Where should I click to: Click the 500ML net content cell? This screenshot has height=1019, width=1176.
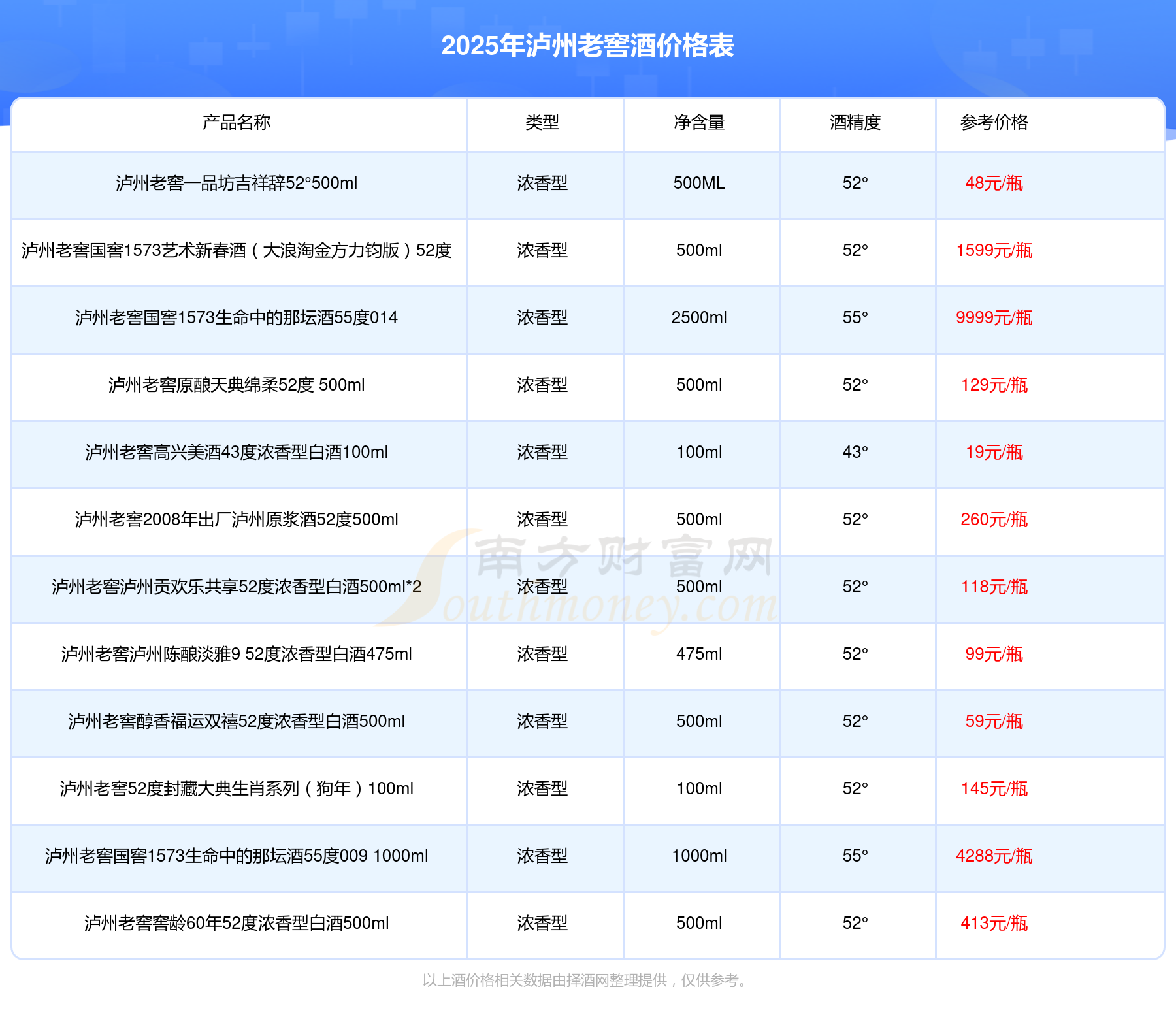tap(699, 183)
